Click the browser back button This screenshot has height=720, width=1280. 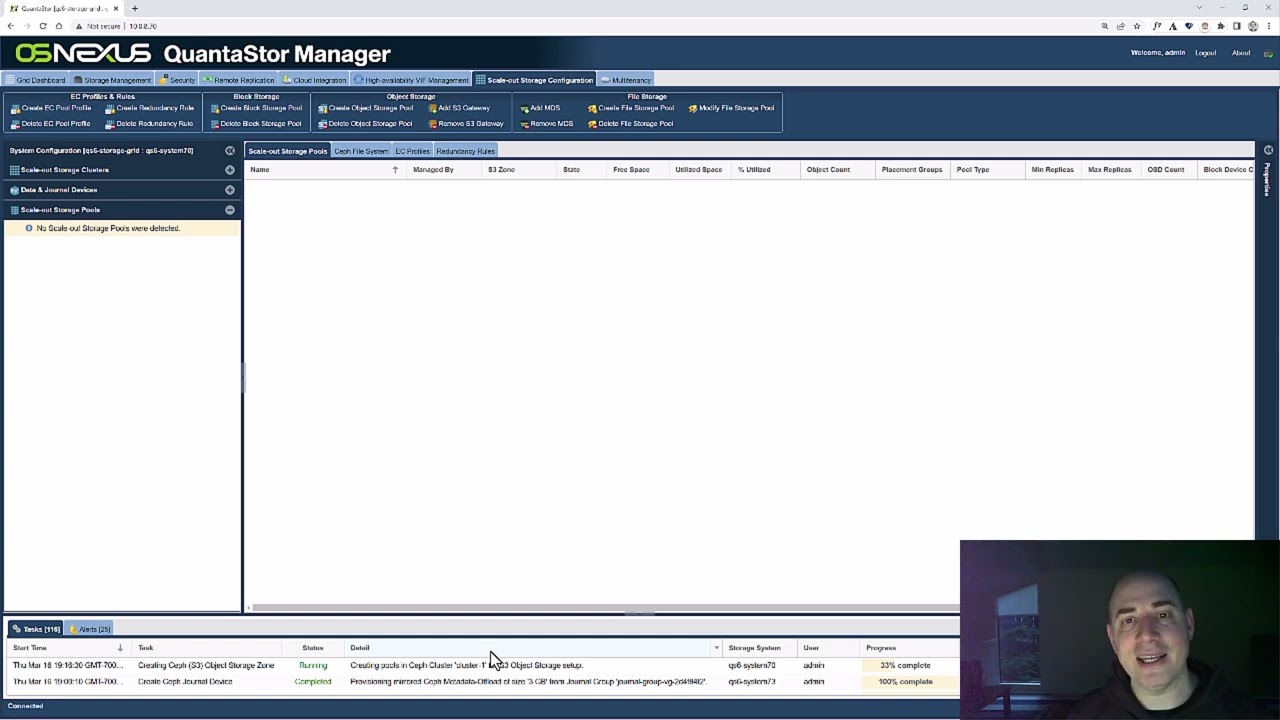(11, 26)
